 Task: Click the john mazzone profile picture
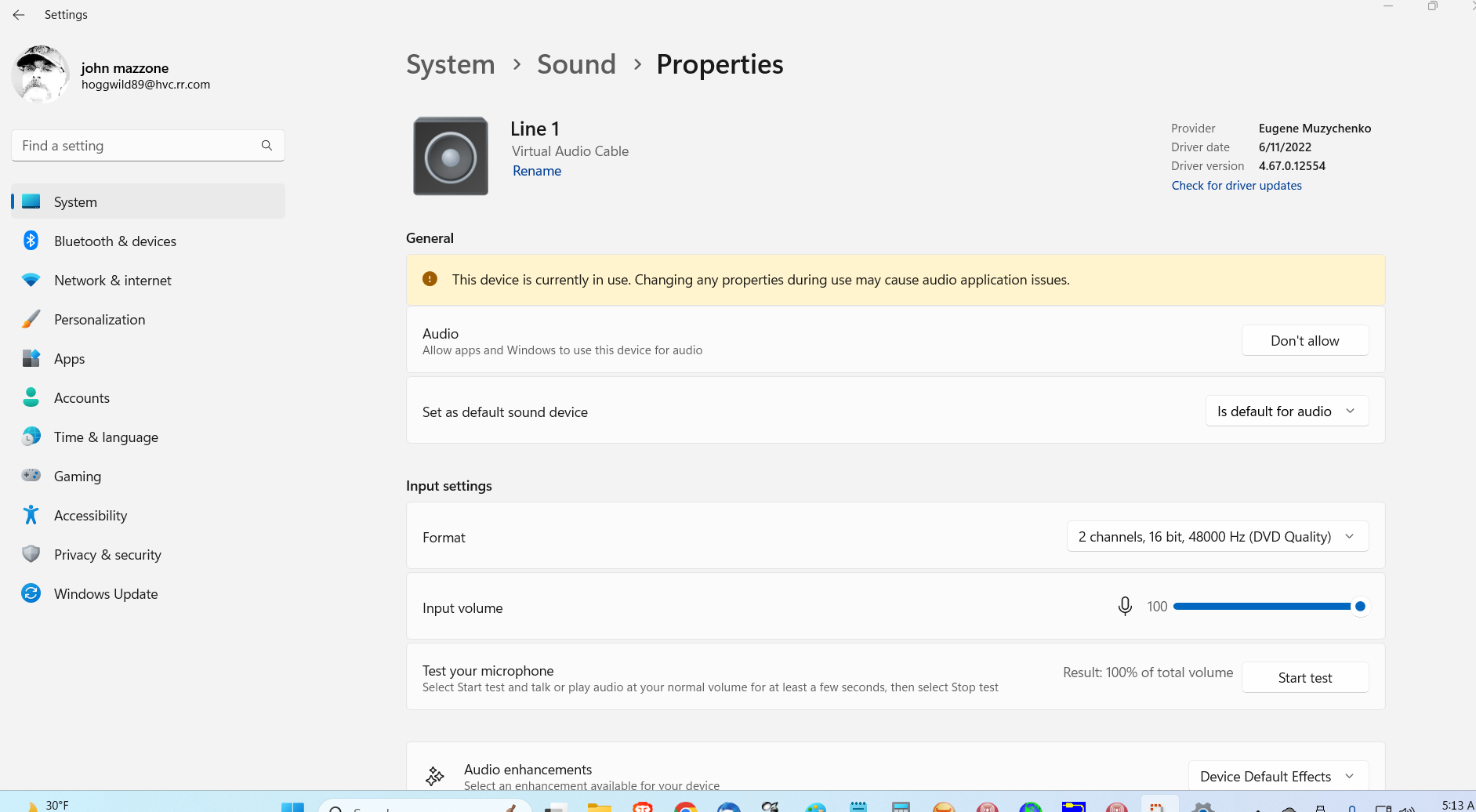tap(41, 75)
